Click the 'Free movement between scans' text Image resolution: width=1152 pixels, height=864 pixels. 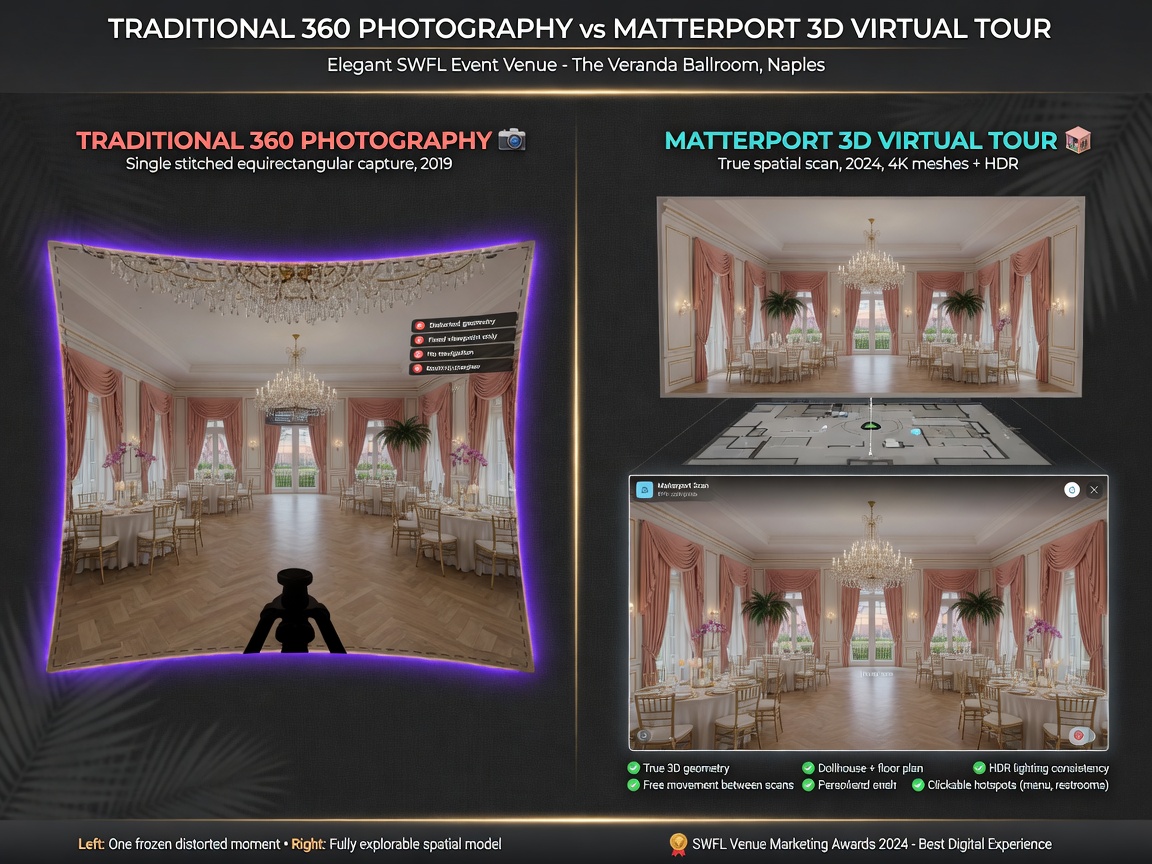719,785
